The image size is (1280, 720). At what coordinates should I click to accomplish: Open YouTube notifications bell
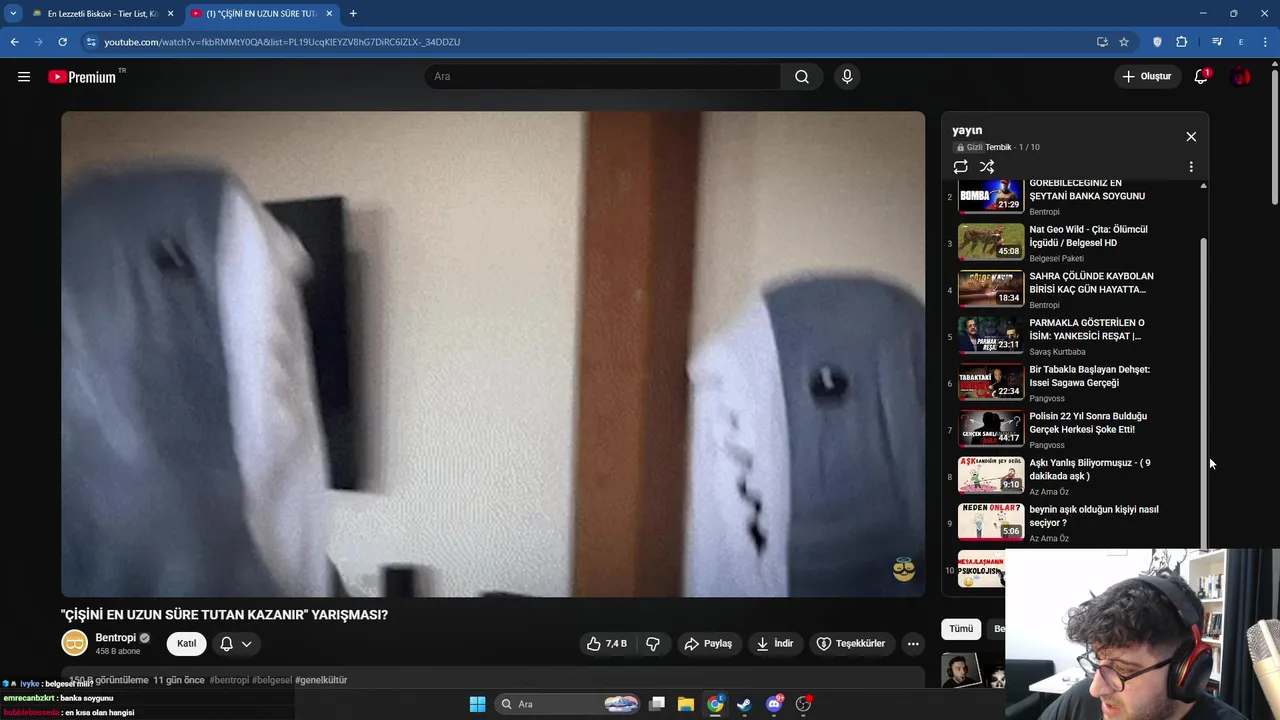(1201, 77)
